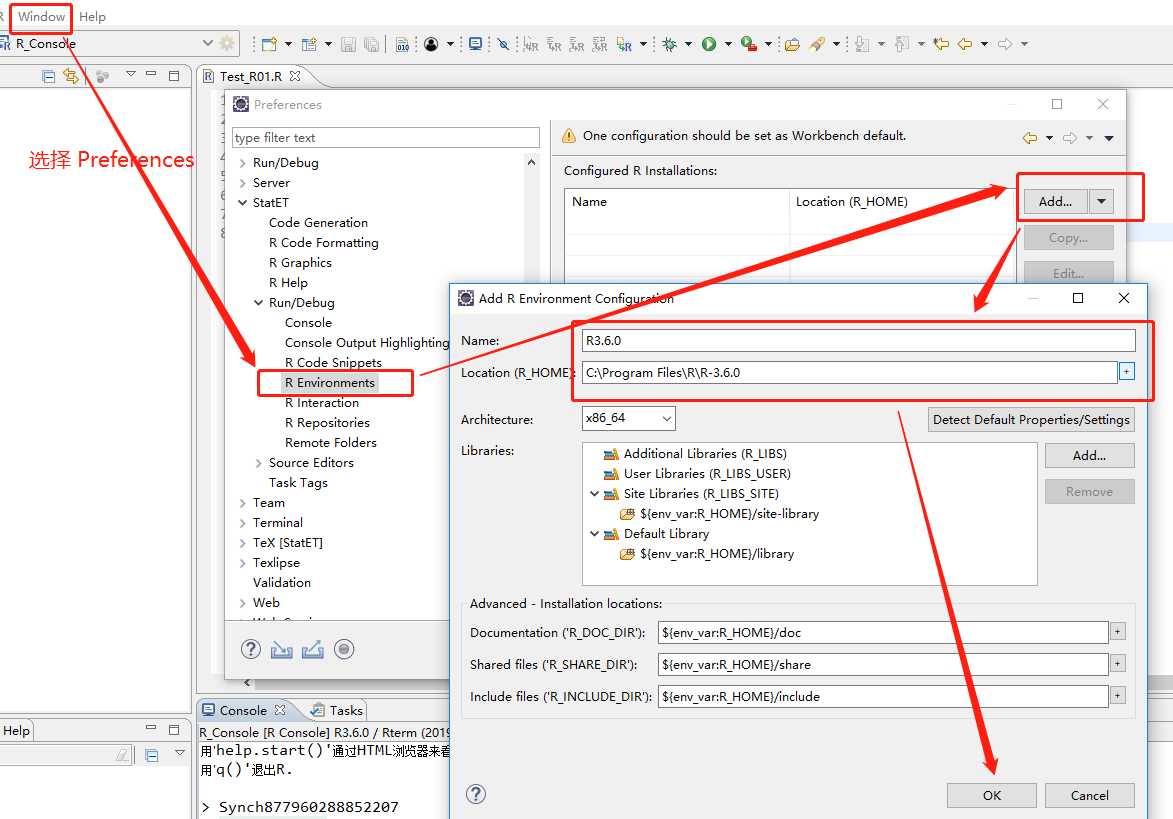Click the green Run button icon

coord(708,44)
